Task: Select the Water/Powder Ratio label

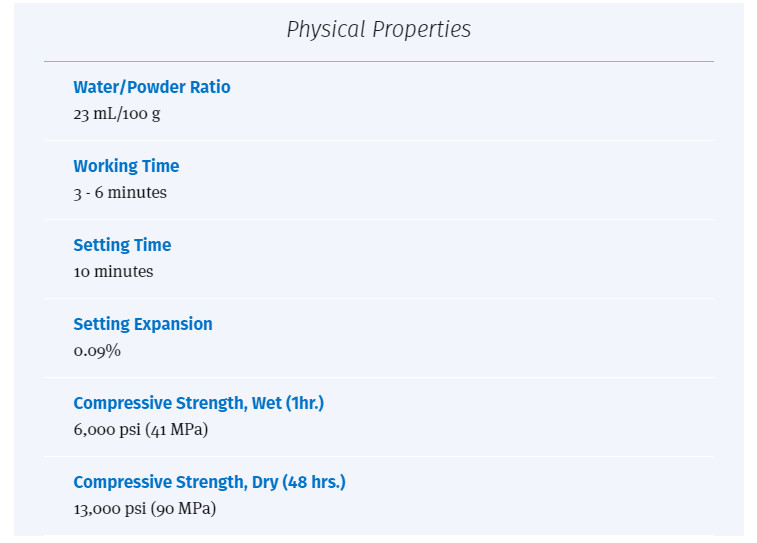Action: 152,87
